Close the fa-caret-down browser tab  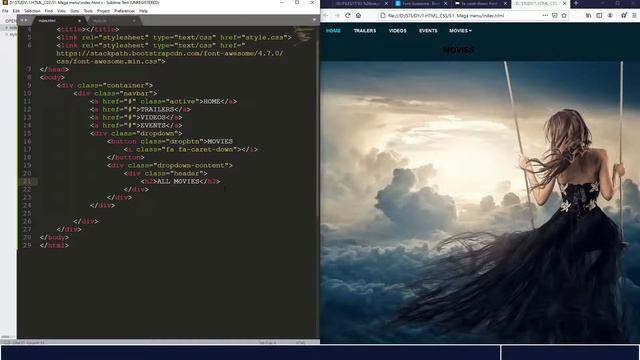(x=505, y=3)
